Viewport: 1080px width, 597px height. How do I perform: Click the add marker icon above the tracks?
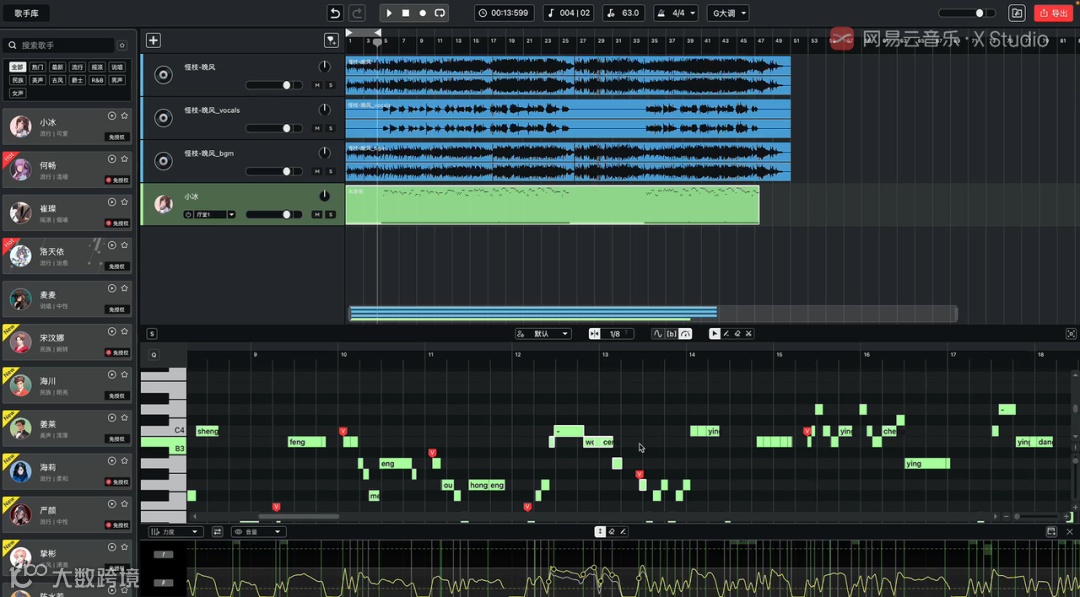tap(331, 41)
